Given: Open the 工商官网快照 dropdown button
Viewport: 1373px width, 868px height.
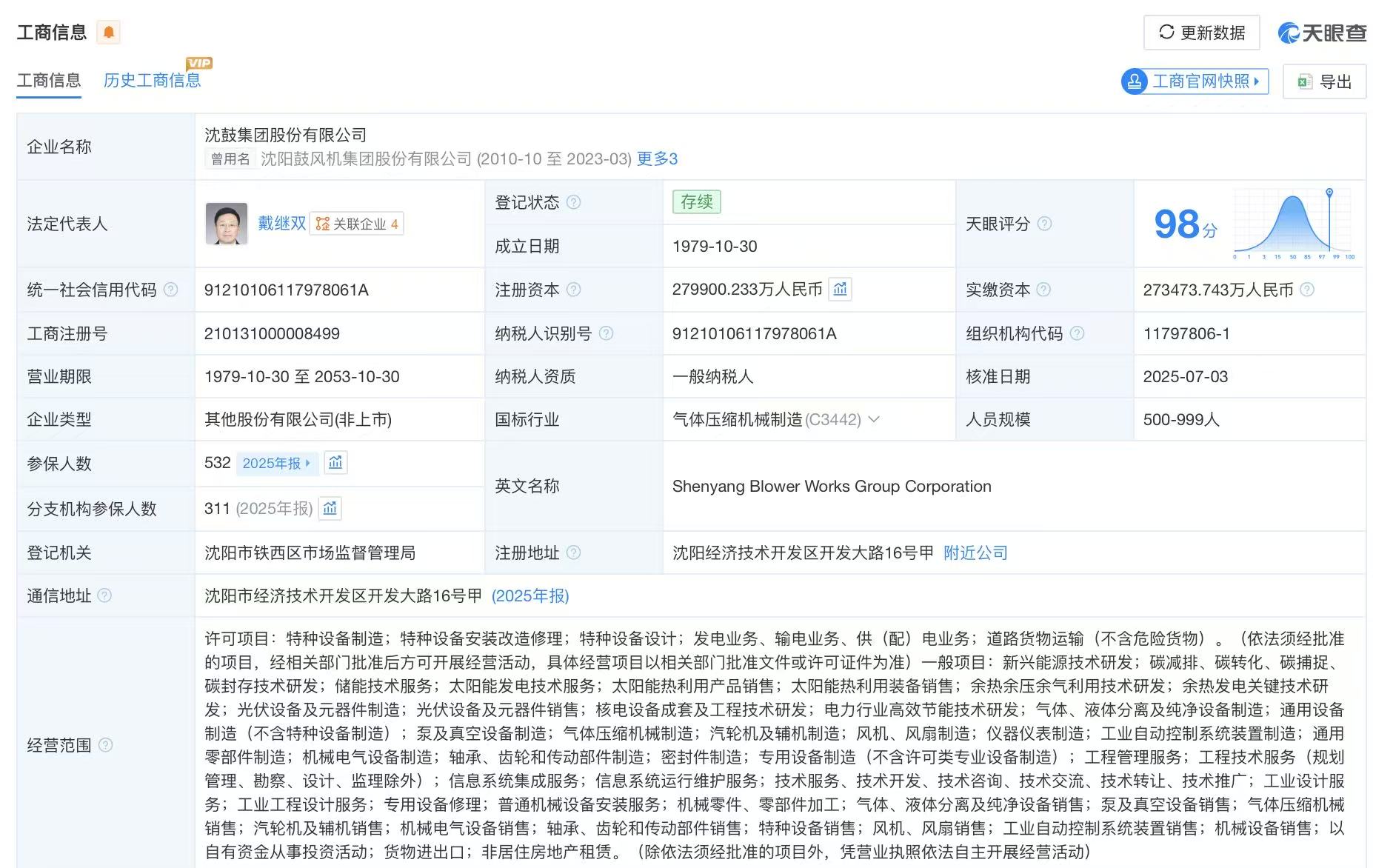Looking at the screenshot, I should click(1195, 81).
